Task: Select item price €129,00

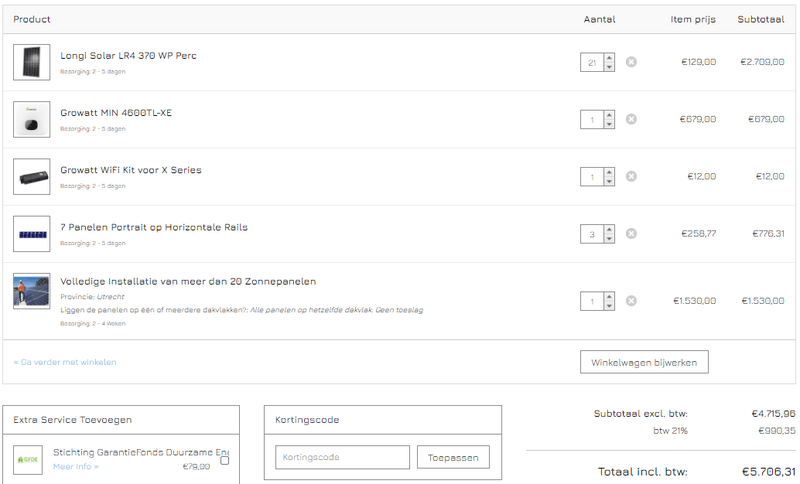Action: click(698, 62)
